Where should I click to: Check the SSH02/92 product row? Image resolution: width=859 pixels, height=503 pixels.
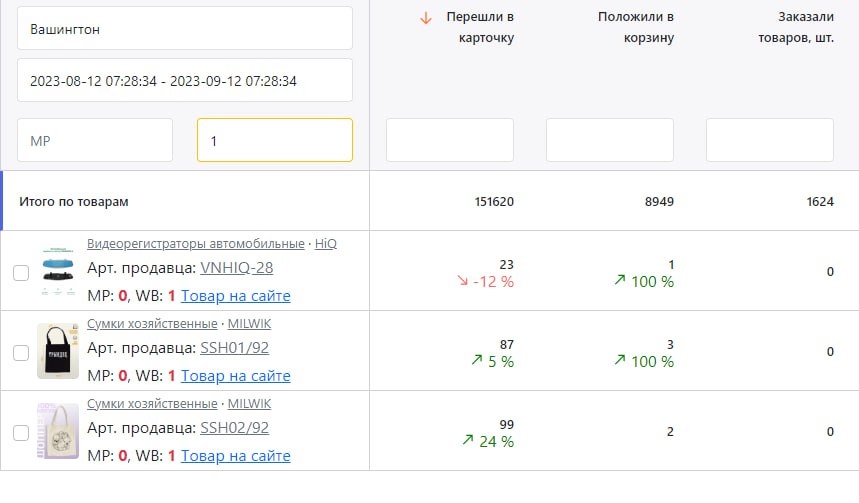(x=21, y=432)
